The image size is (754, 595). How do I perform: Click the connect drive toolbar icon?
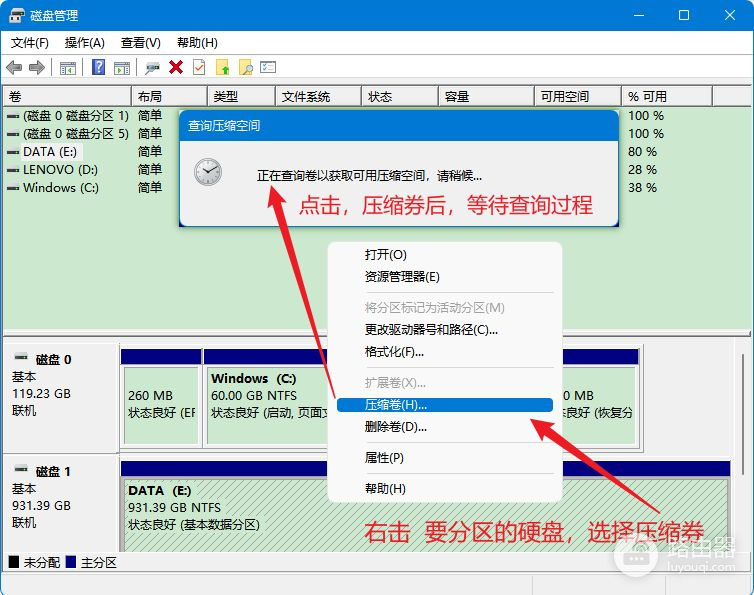pos(152,68)
